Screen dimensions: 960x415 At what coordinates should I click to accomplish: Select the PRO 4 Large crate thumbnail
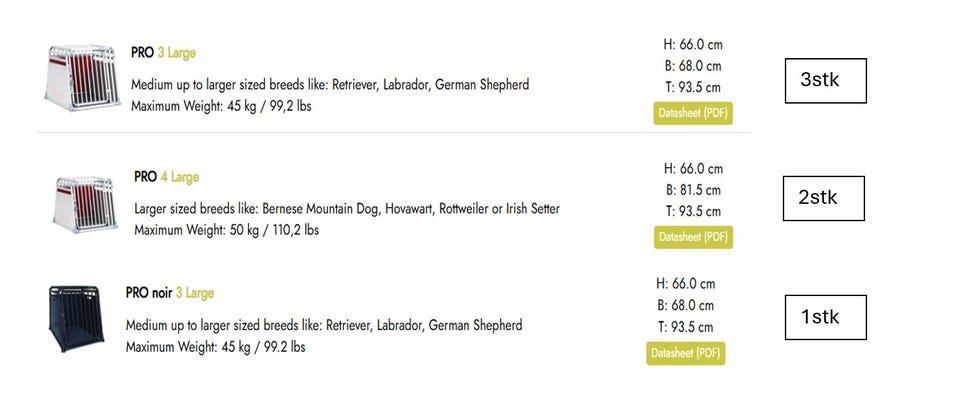[85, 203]
